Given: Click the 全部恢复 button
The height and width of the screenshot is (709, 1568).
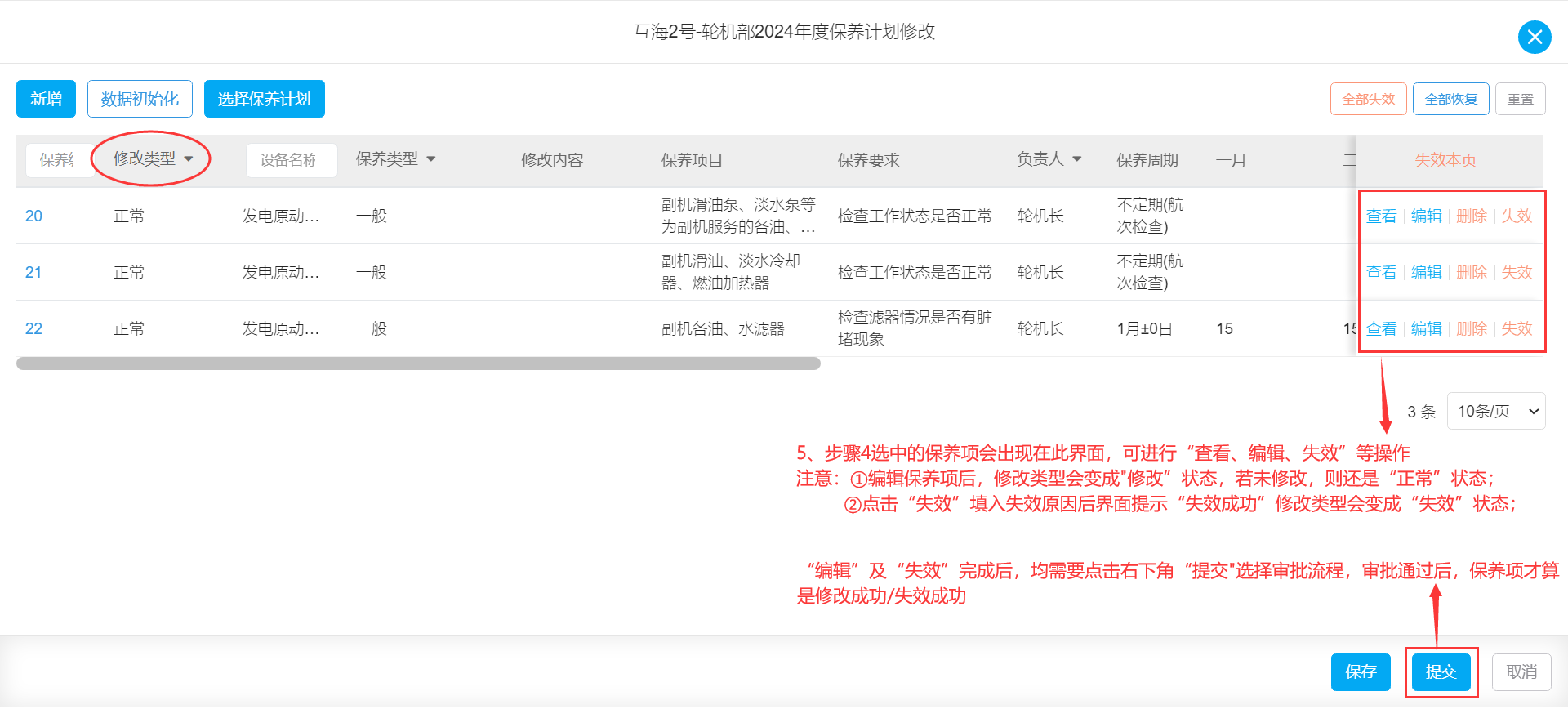Looking at the screenshot, I should click(x=1451, y=99).
